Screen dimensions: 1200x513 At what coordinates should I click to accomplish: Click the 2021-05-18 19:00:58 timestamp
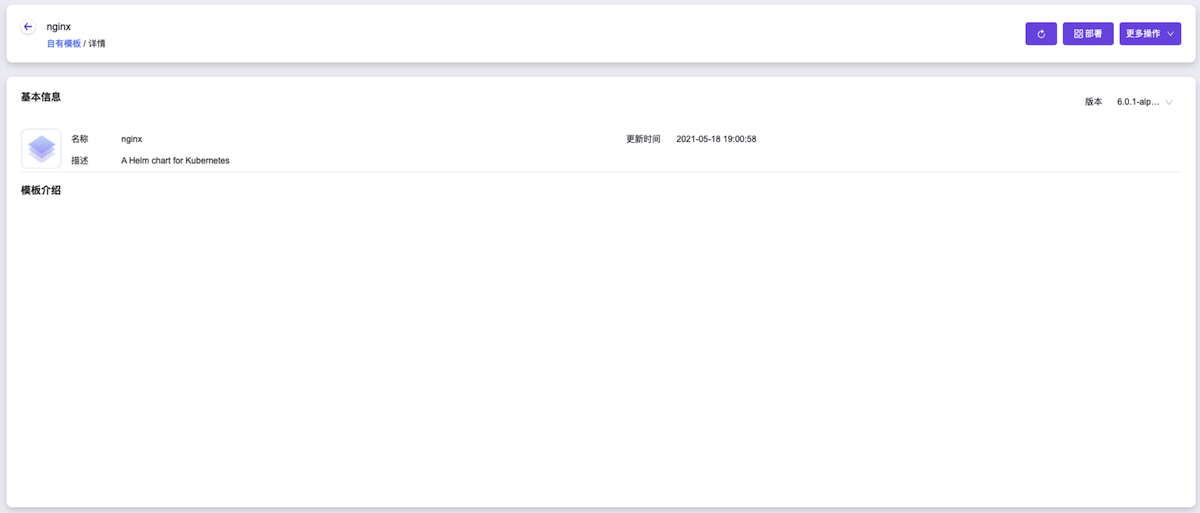716,139
